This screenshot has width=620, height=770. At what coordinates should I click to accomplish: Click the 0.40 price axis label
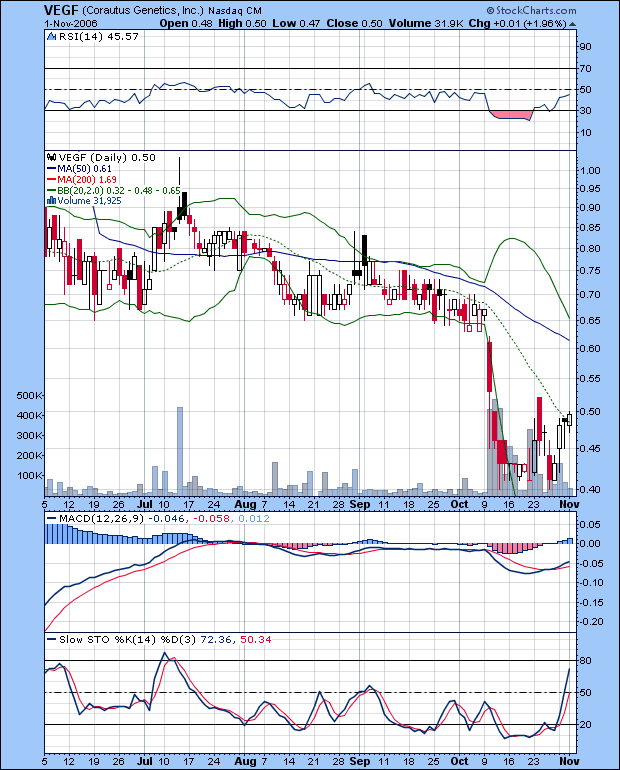click(x=590, y=489)
